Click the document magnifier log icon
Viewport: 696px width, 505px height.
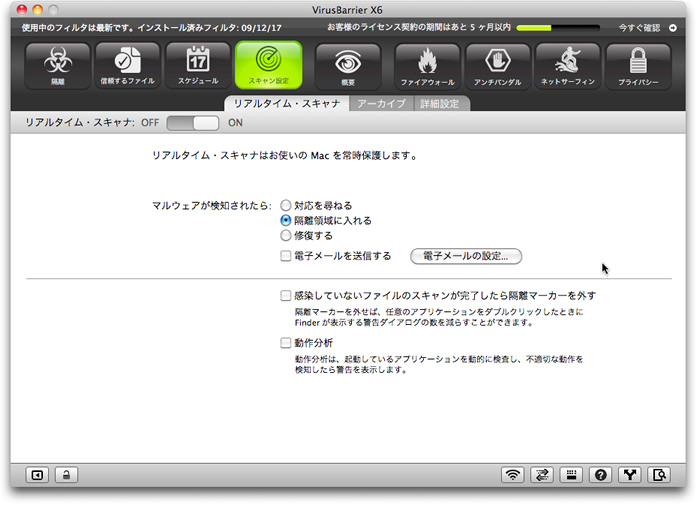pos(659,475)
